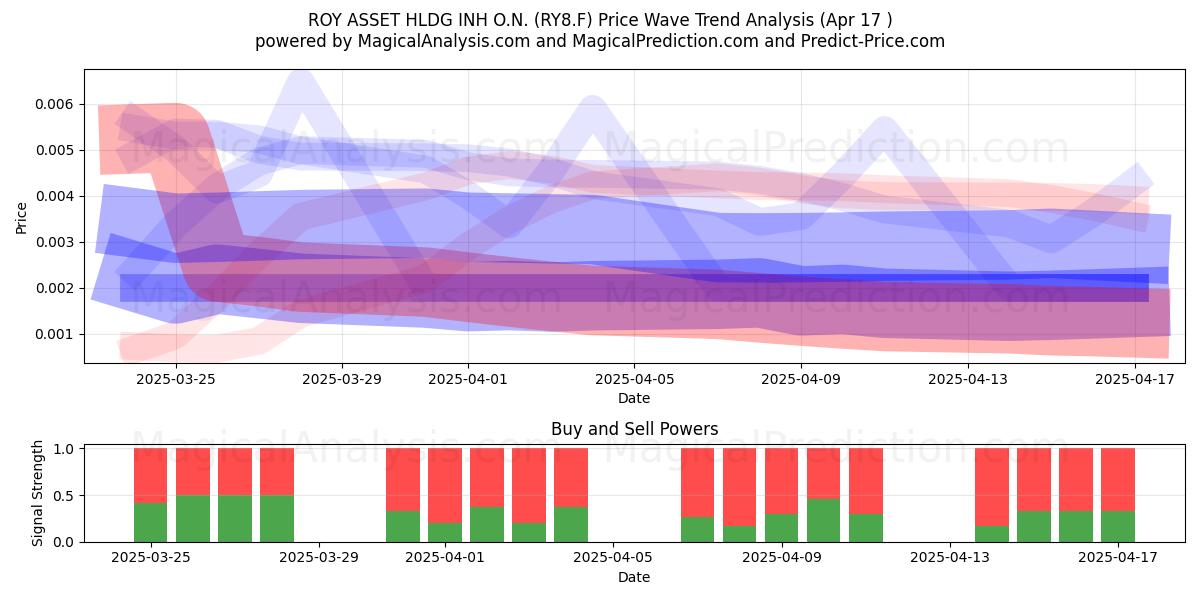This screenshot has height=600, width=1200.
Task: Click red sell segment of the 2025-04-01 bar
Action: (445, 486)
